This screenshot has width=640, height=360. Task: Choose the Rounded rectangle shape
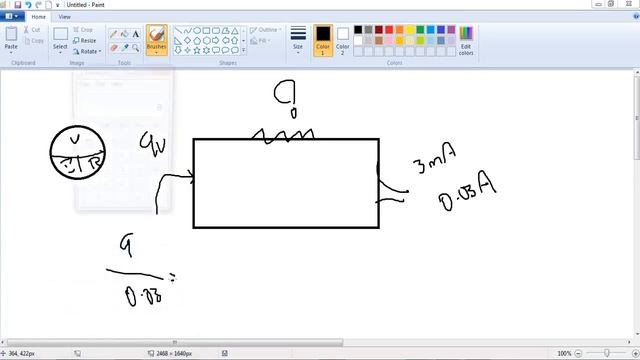click(x=216, y=31)
